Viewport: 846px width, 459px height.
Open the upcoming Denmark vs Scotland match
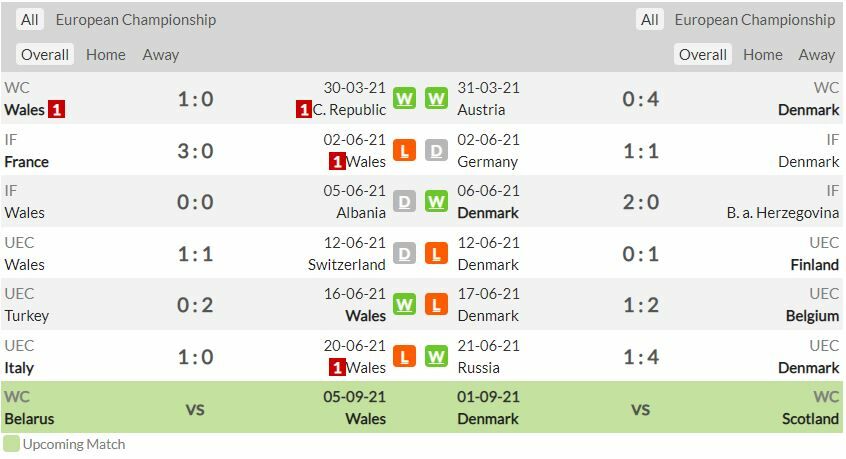tap(641, 408)
